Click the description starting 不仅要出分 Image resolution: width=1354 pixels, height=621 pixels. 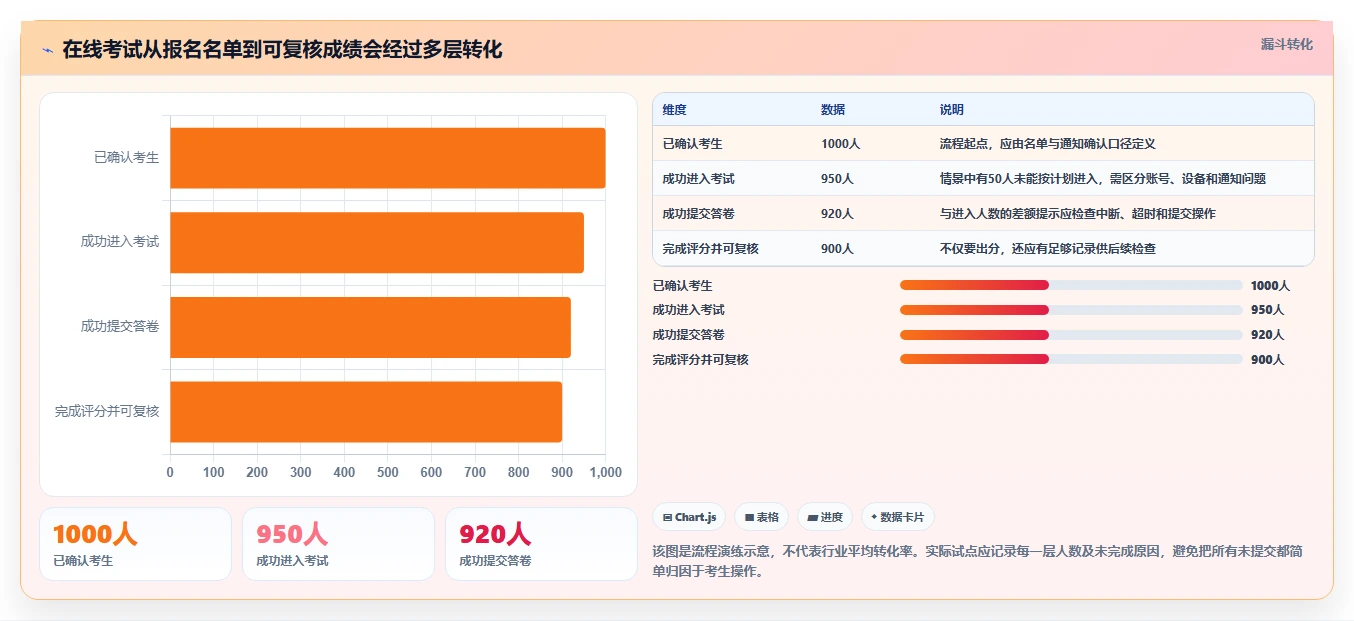(x=1047, y=249)
